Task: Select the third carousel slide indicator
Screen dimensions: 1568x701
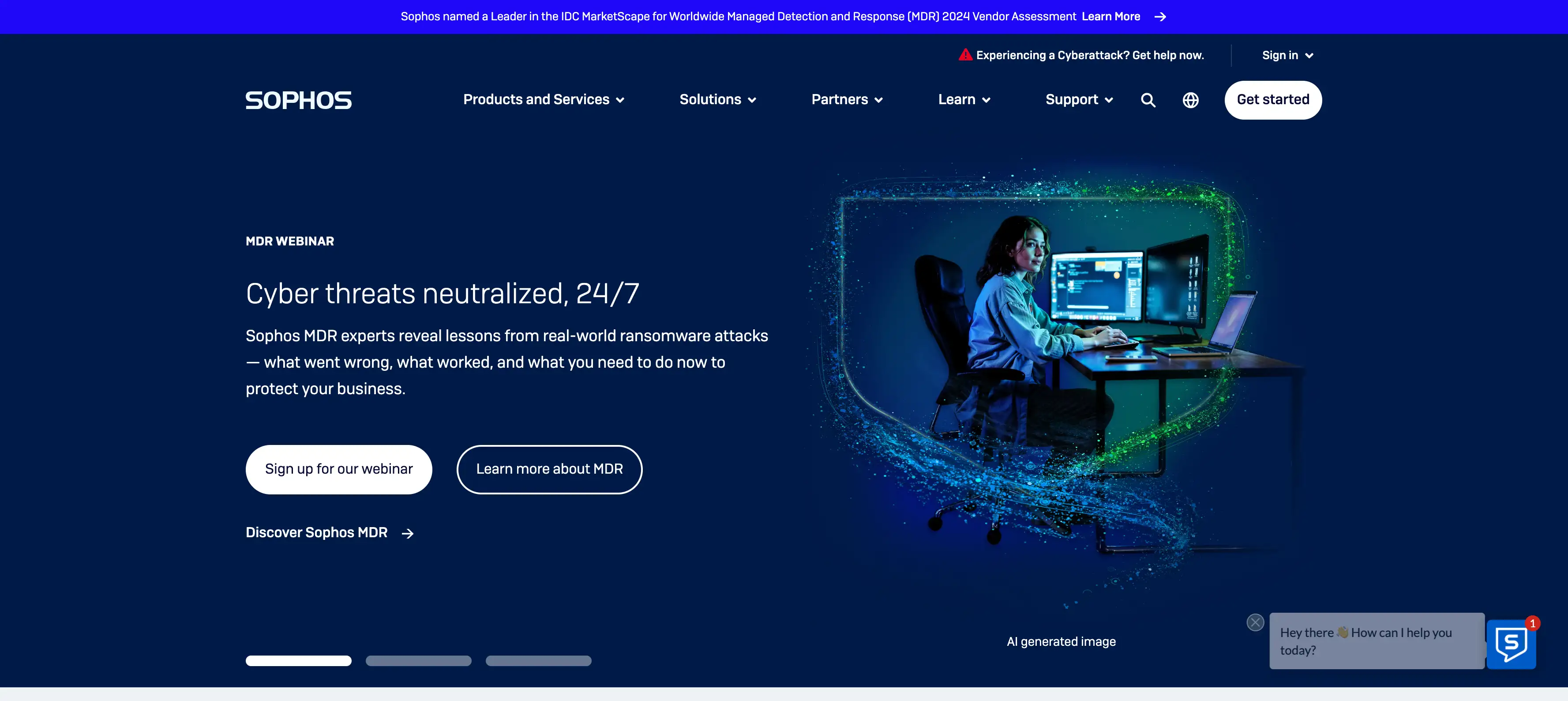Action: 538,661
